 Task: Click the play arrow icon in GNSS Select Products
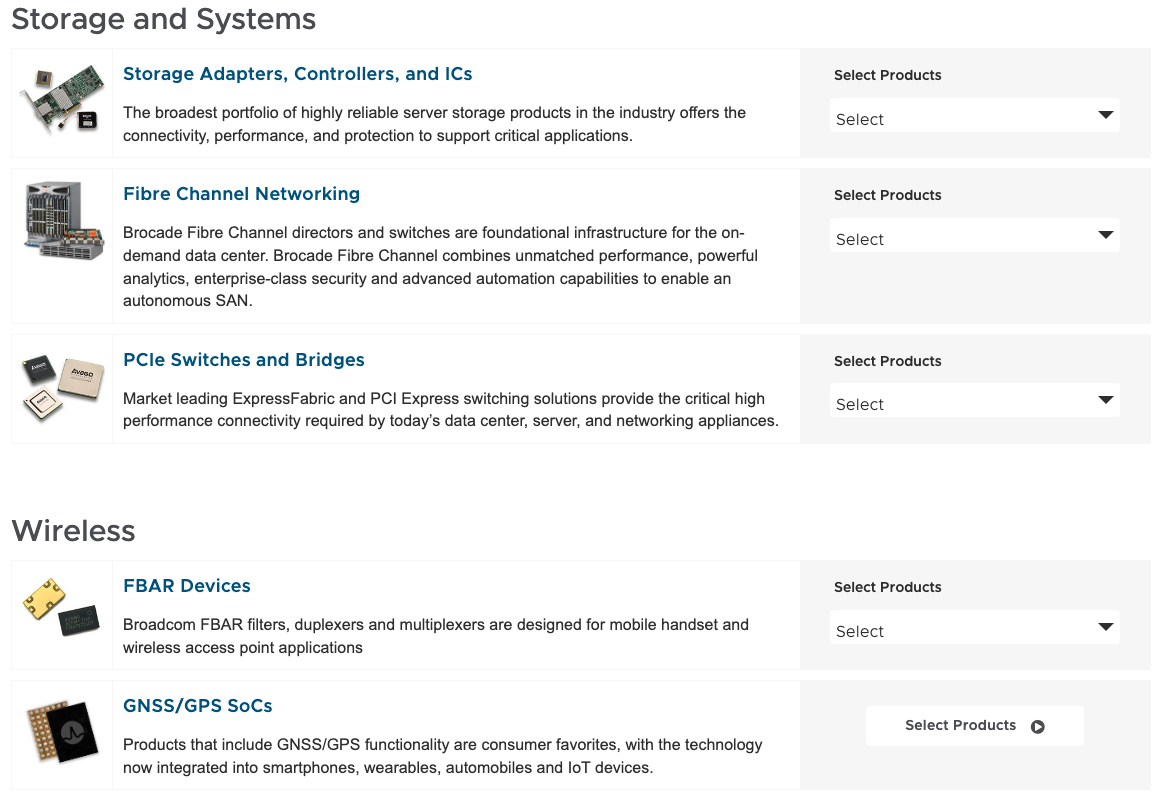[1037, 726]
